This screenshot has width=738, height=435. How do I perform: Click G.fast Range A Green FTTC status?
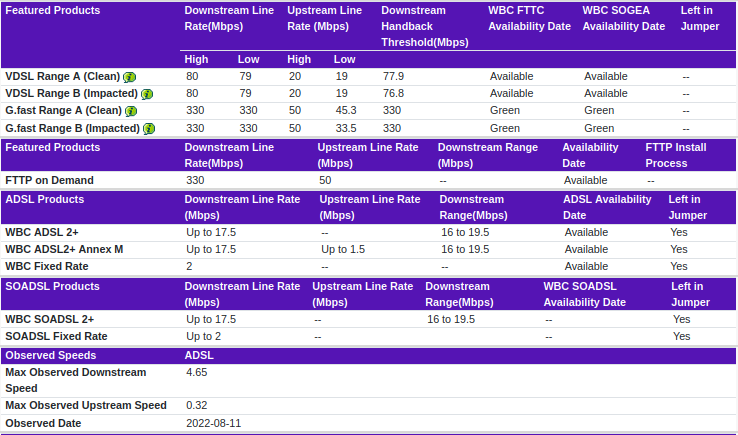coord(505,110)
